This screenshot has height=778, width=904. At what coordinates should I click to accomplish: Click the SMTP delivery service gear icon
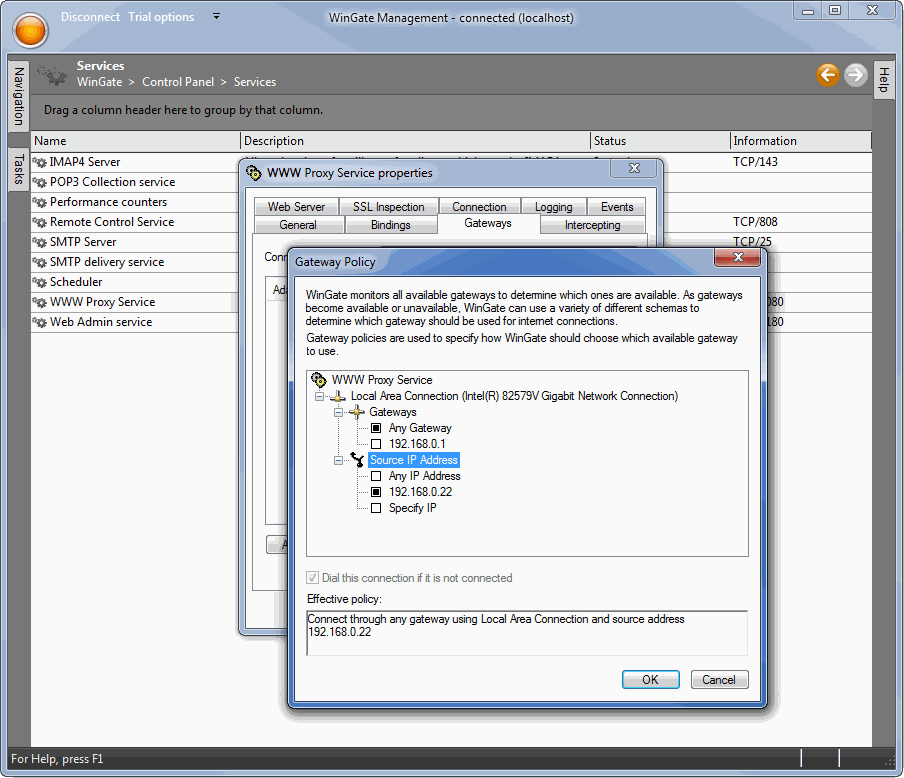pyautogui.click(x=39, y=262)
